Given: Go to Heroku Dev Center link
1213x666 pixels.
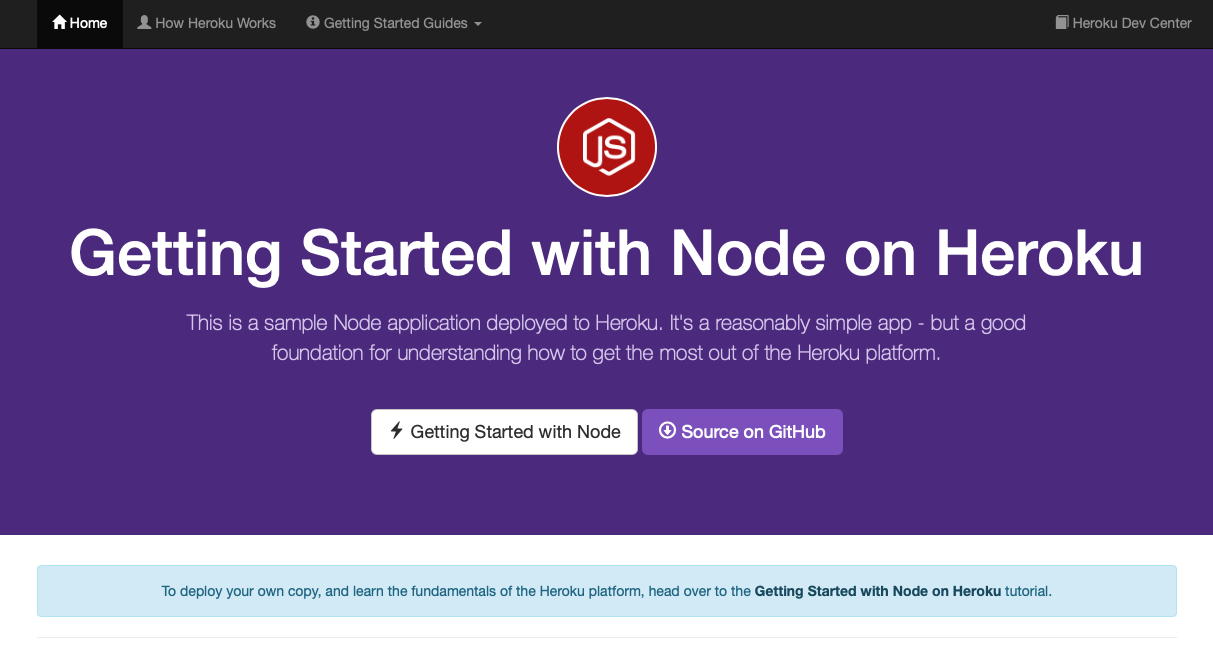Looking at the screenshot, I should pyautogui.click(x=1123, y=23).
